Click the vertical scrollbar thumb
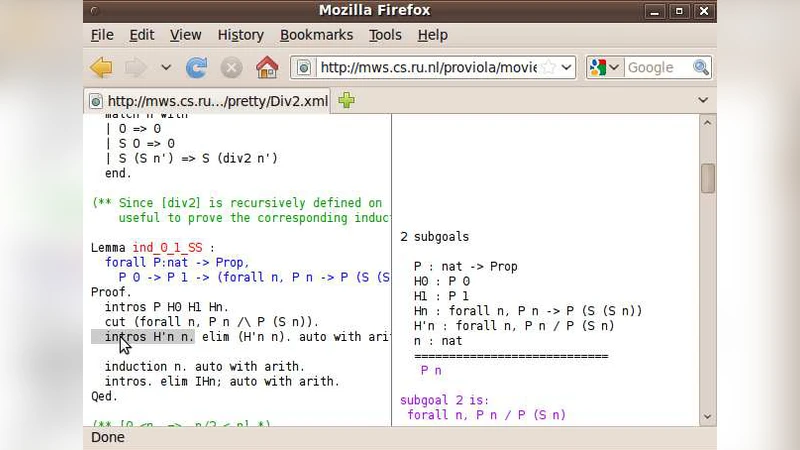The height and width of the screenshot is (450, 800). coord(707,178)
